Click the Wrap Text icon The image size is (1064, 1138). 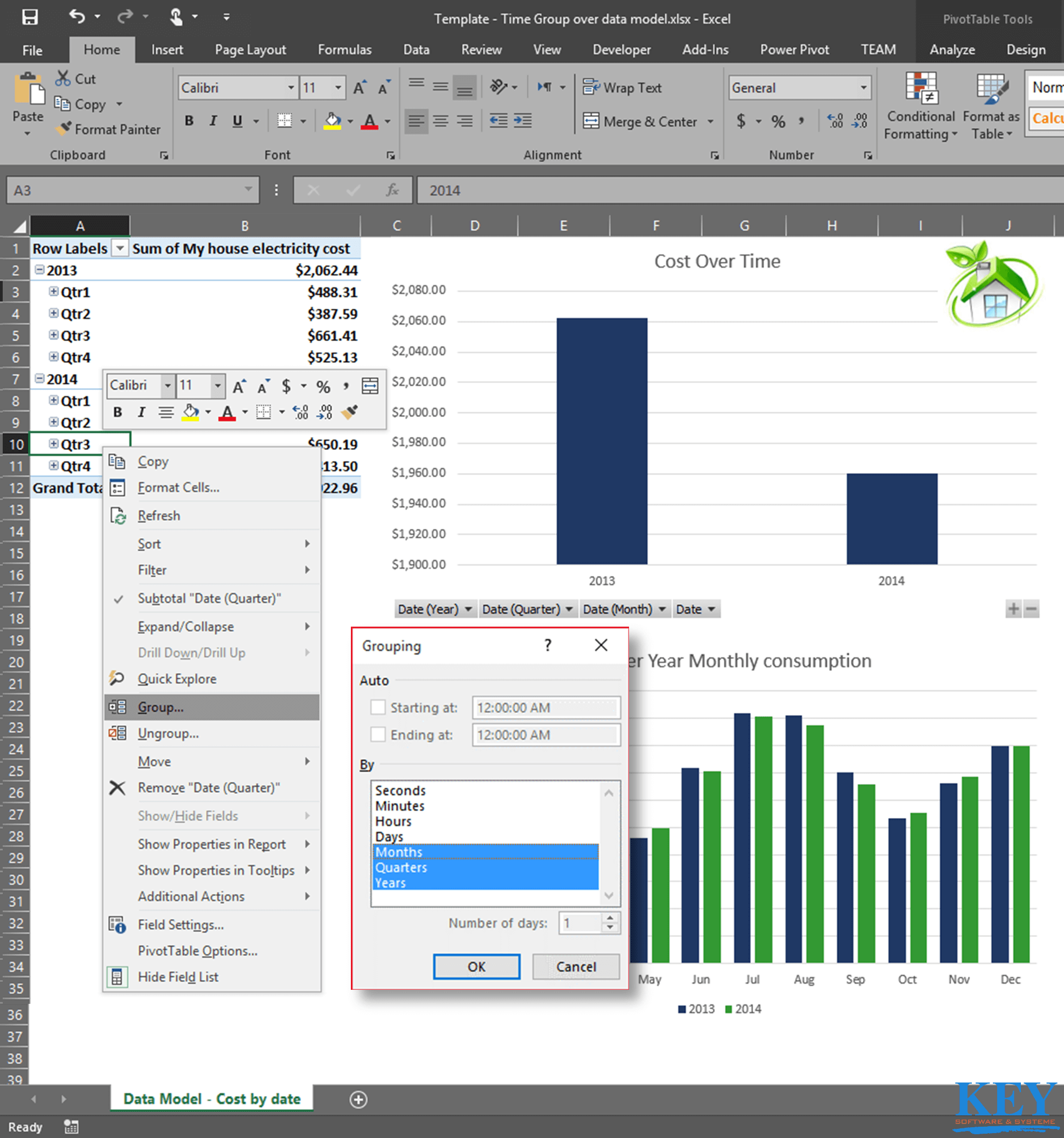590,88
